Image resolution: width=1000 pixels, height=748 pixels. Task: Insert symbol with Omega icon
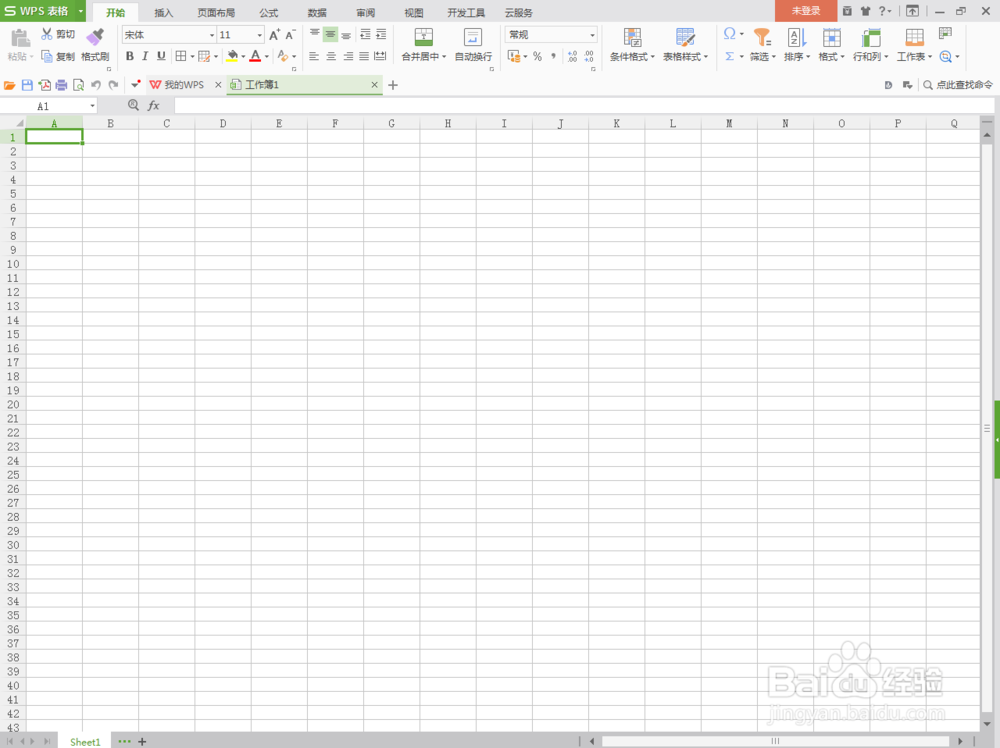[730, 33]
